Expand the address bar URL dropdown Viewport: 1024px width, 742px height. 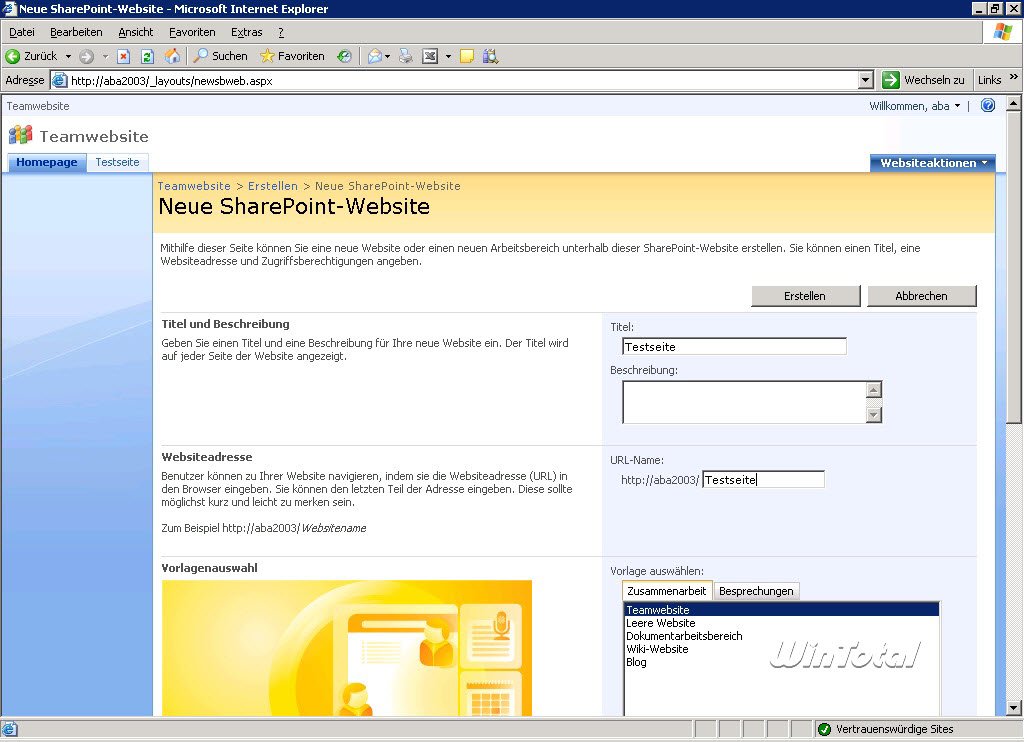tap(866, 80)
